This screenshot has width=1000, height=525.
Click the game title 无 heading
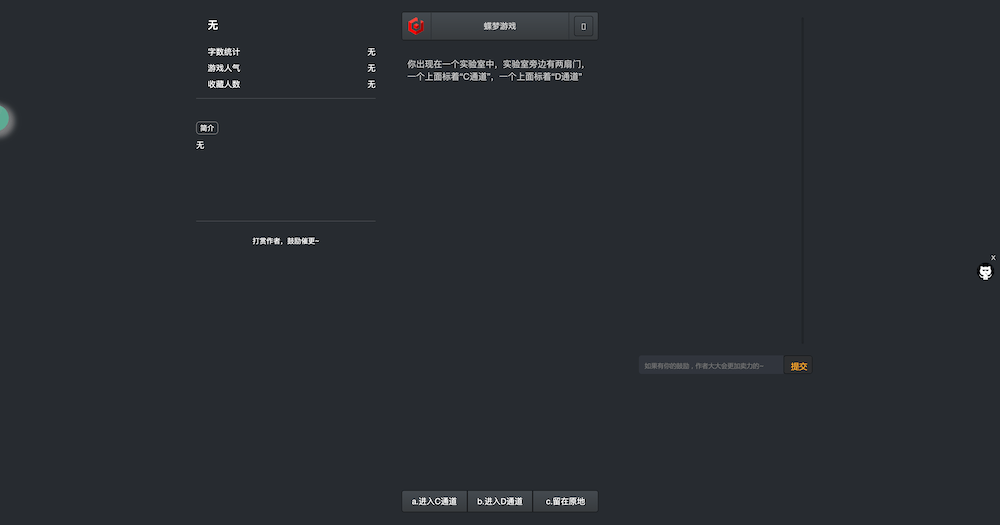coord(213,26)
